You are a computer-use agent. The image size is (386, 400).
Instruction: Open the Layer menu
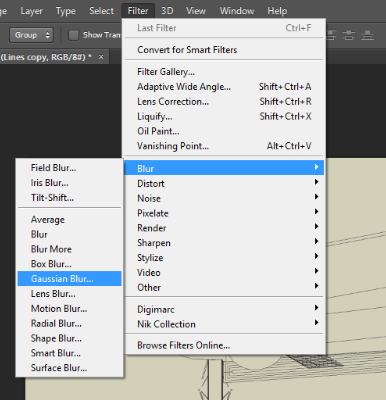coord(31,11)
